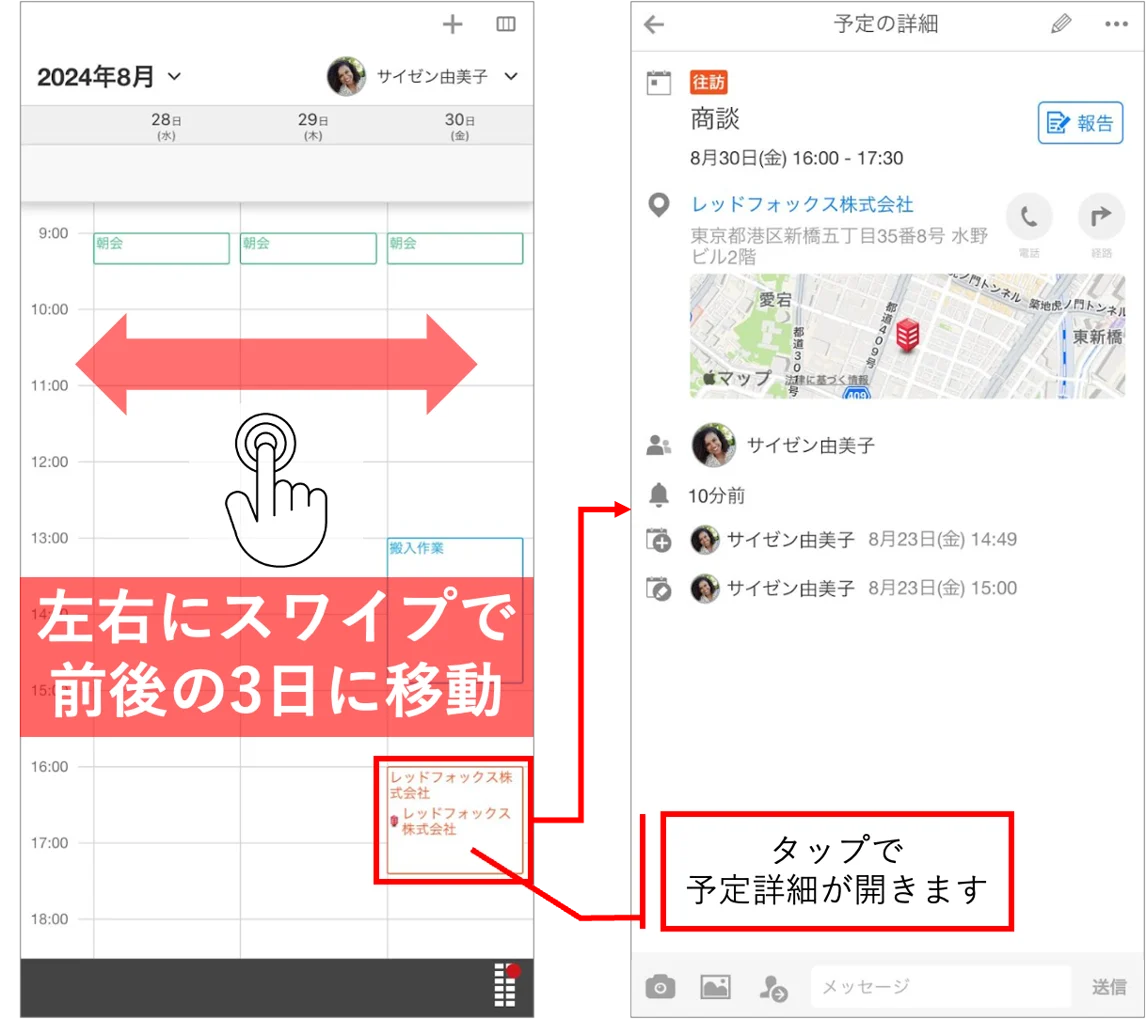Open the three-dots more options menu
Viewport: 1146px width, 1019px height.
click(x=1116, y=25)
